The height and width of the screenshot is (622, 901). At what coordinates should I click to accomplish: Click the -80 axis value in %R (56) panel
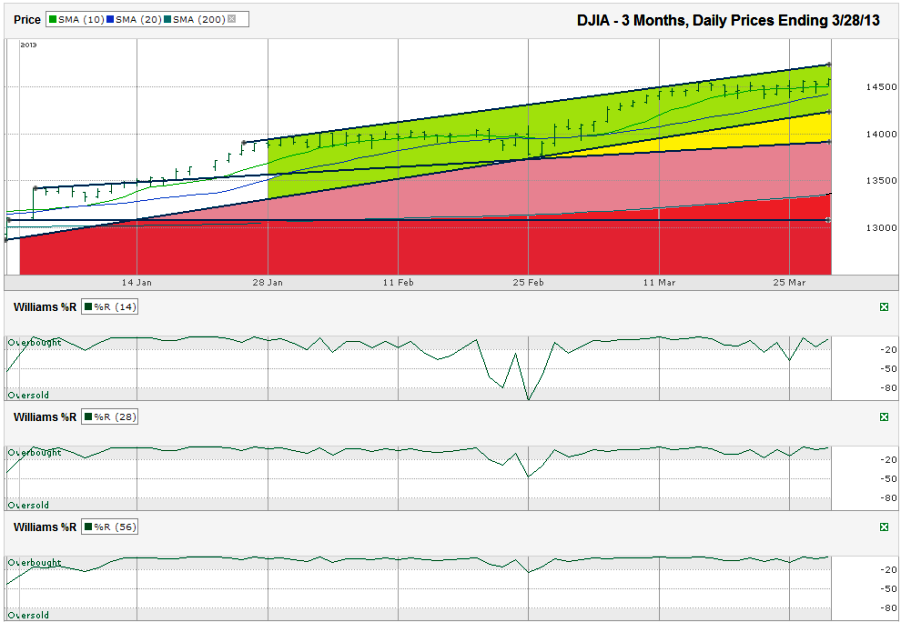point(889,608)
